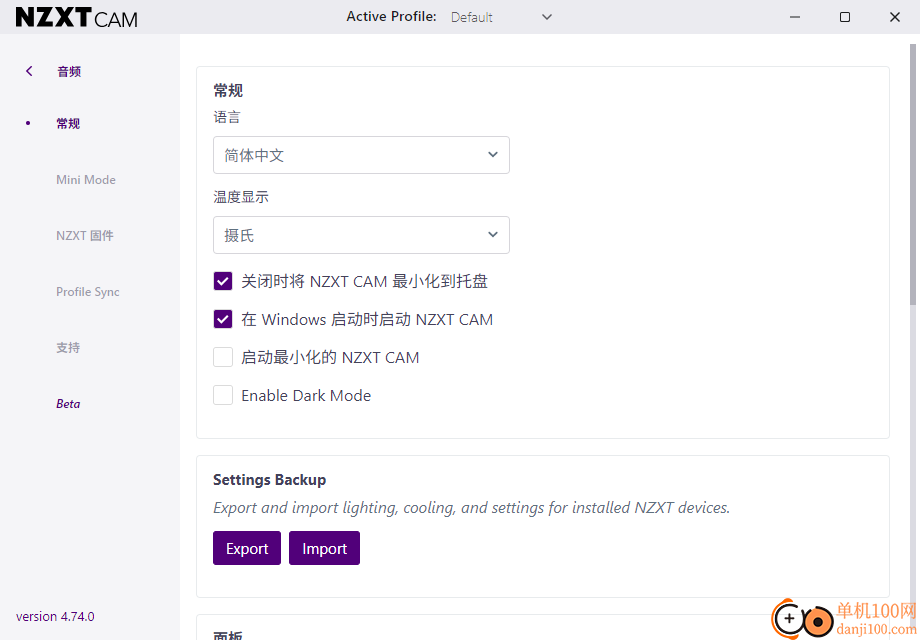Open the Active Profile dropdown
Viewport: 920px width, 640px height.
coord(501,17)
